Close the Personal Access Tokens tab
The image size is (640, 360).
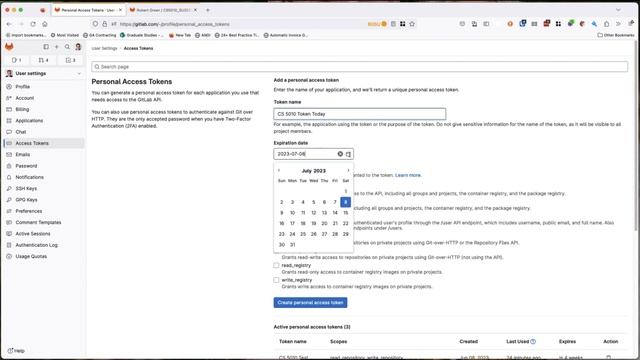click(120, 10)
